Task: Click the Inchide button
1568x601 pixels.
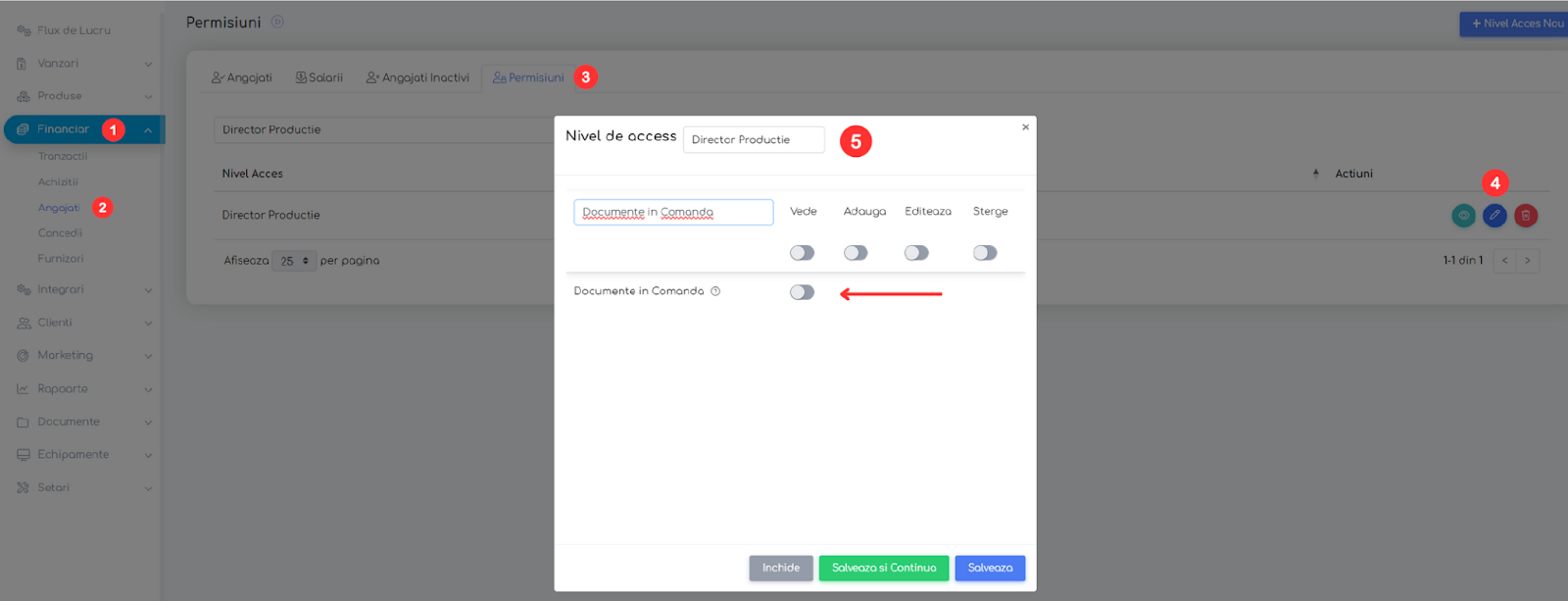Action: (x=781, y=569)
